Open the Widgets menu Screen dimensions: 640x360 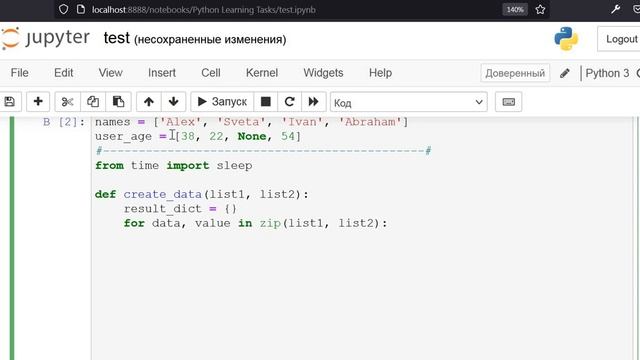(323, 73)
